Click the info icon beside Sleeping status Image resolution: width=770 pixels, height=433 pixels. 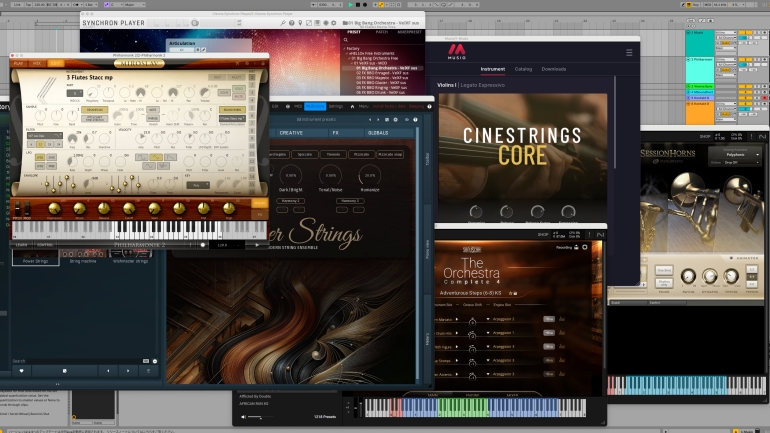click(x=430, y=107)
